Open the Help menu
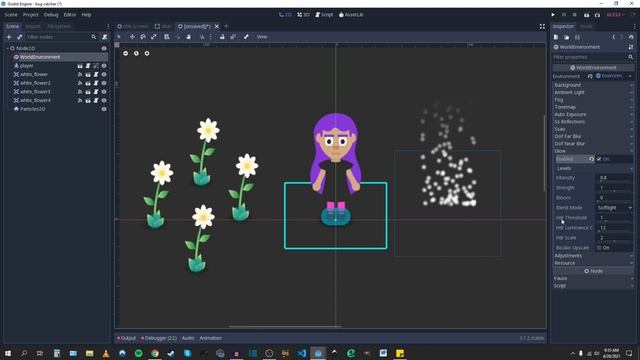Screen dimensions: 640x360 [x=86, y=15]
